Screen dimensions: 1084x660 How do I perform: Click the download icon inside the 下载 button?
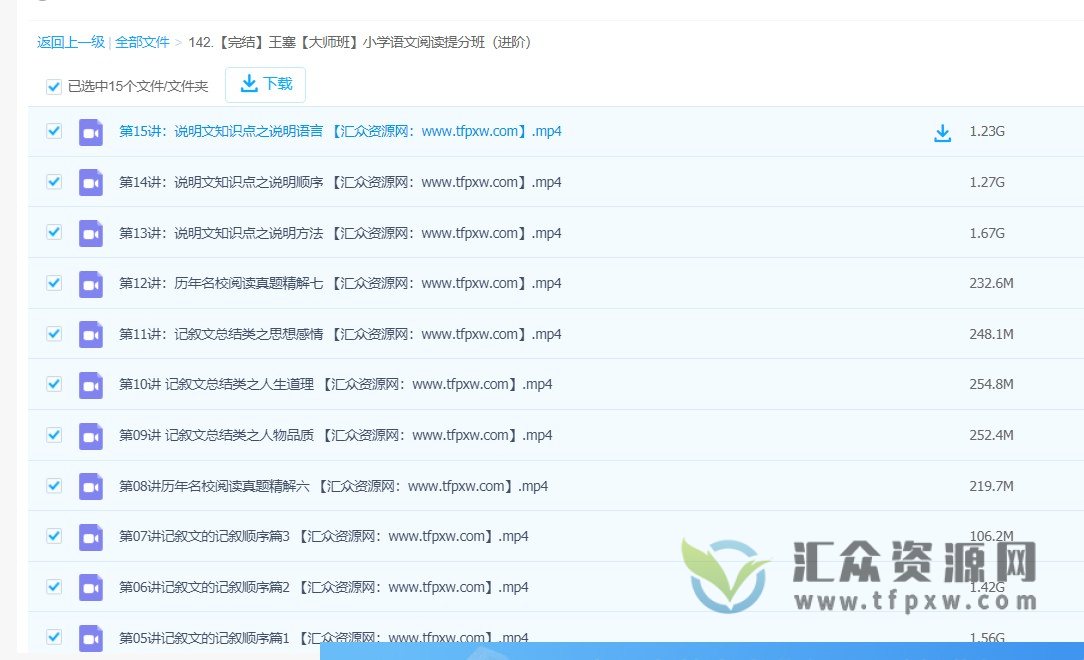[247, 85]
